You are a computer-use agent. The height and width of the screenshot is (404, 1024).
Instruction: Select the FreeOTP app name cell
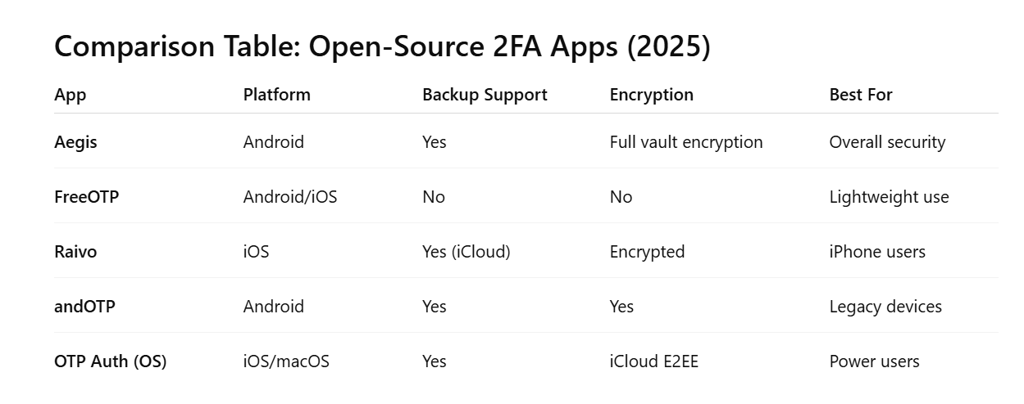(x=86, y=197)
